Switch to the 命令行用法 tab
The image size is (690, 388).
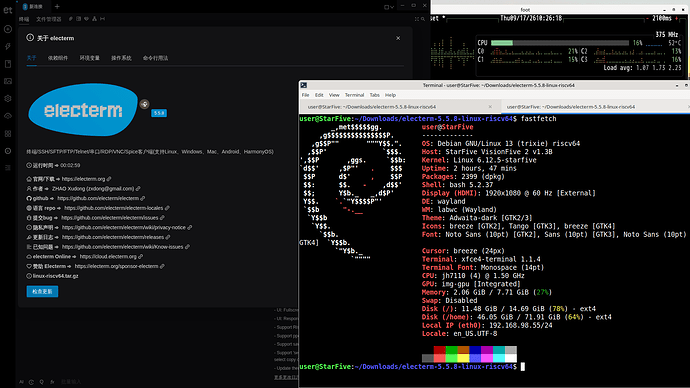pyautogui.click(x=155, y=58)
